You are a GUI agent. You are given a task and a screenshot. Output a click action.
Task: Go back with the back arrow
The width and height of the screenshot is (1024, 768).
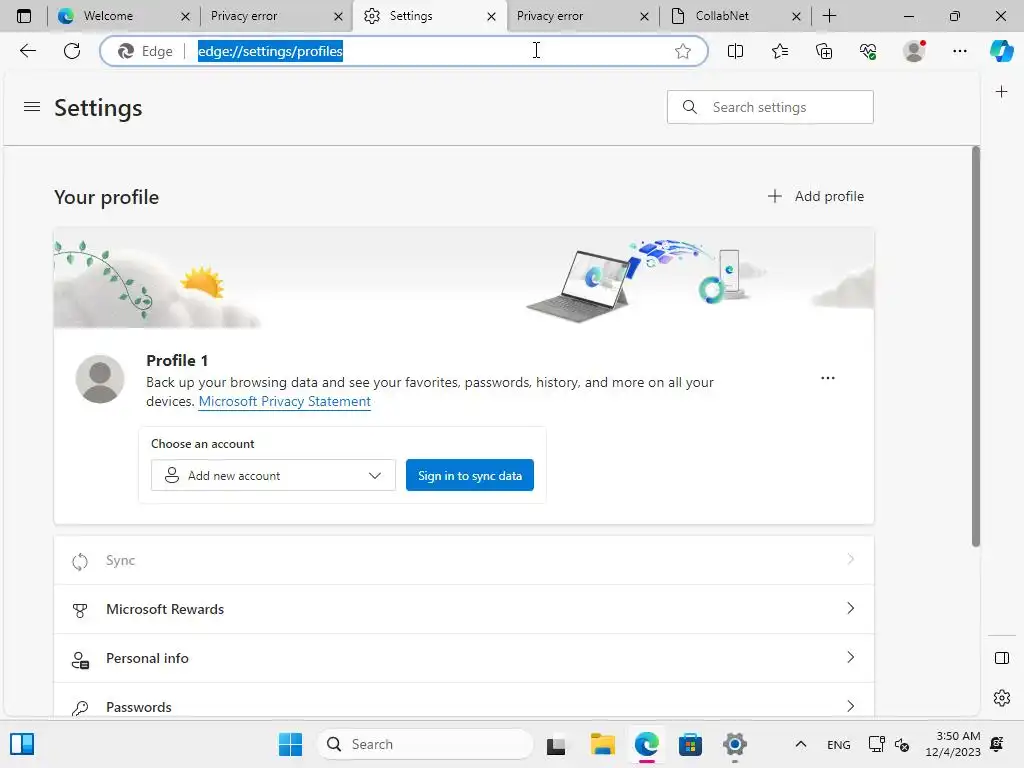coord(27,51)
